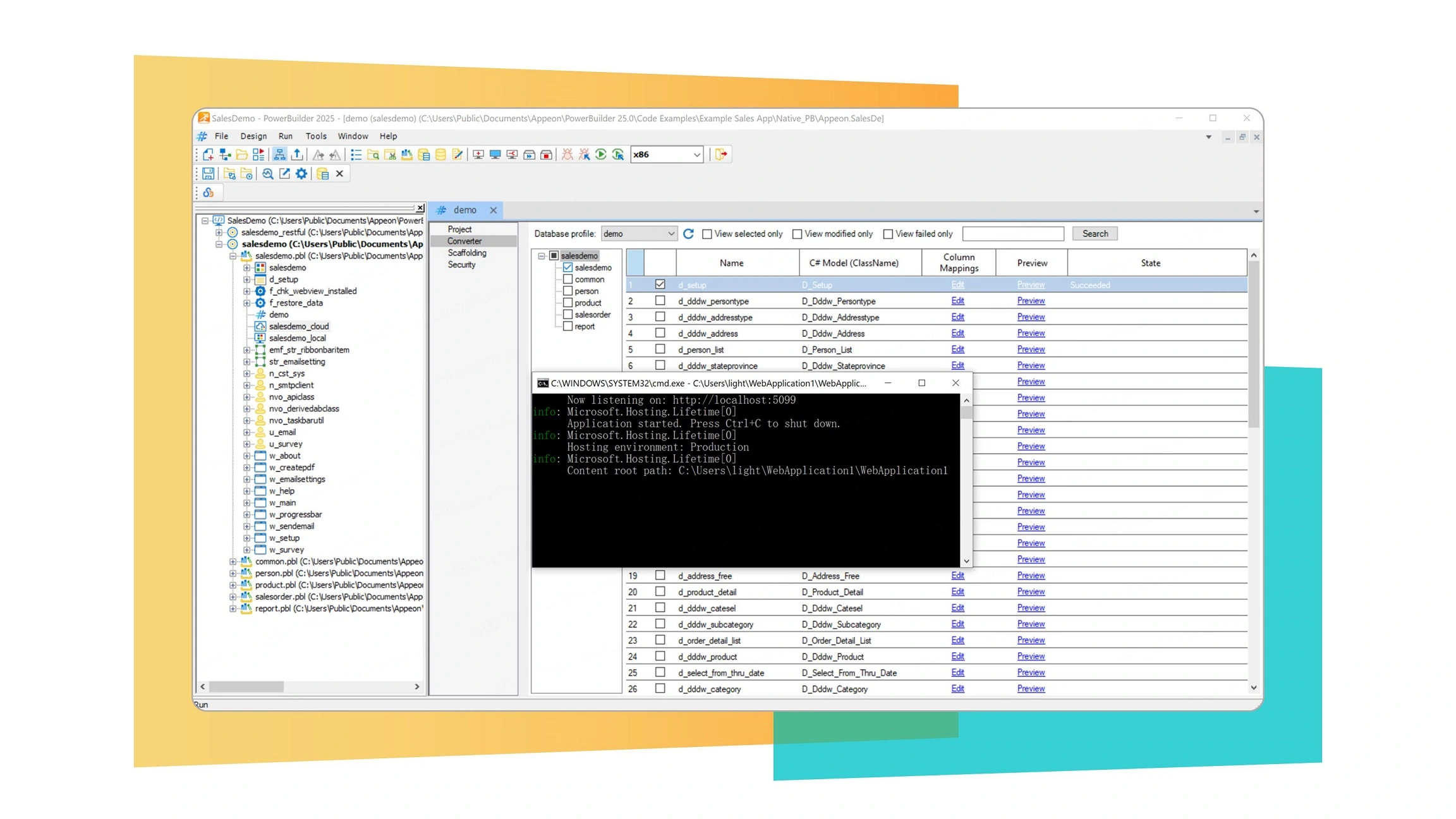The height and width of the screenshot is (819, 1456).
Task: Click Preview link for d_dddw_persontype row
Action: (x=1030, y=300)
